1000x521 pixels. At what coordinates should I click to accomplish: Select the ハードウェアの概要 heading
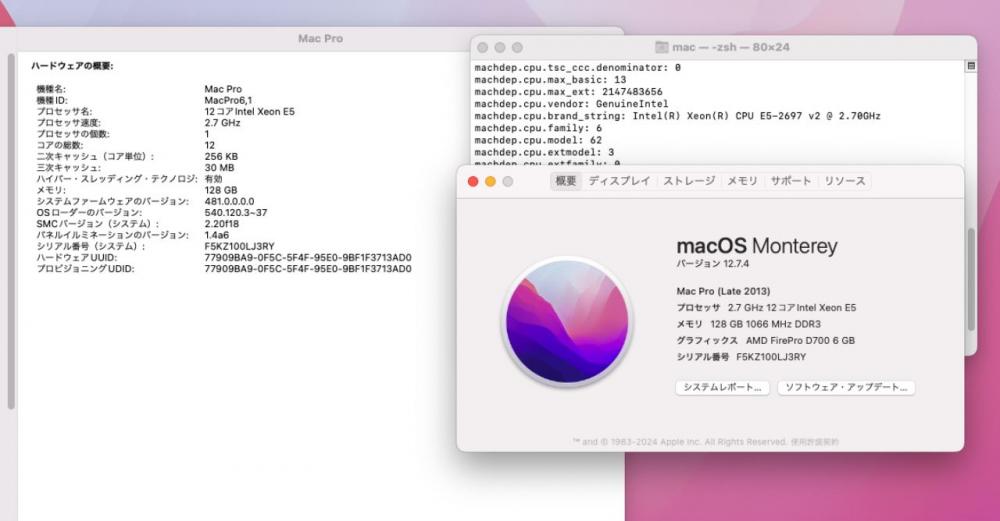coord(72,66)
